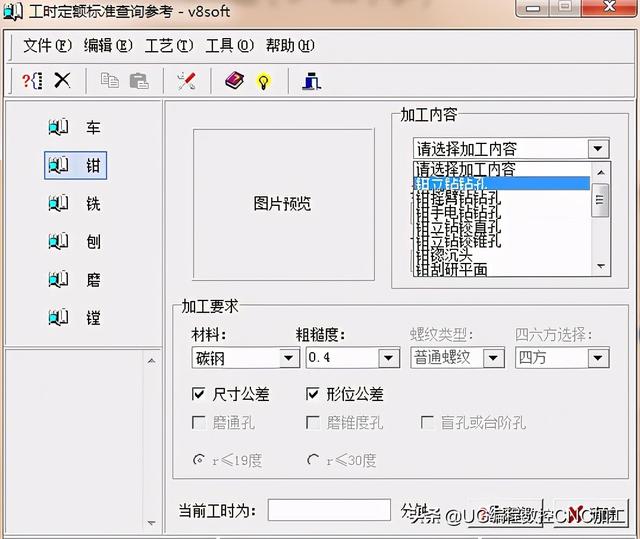Select the 车 book icon in sidebar

pos(58,128)
